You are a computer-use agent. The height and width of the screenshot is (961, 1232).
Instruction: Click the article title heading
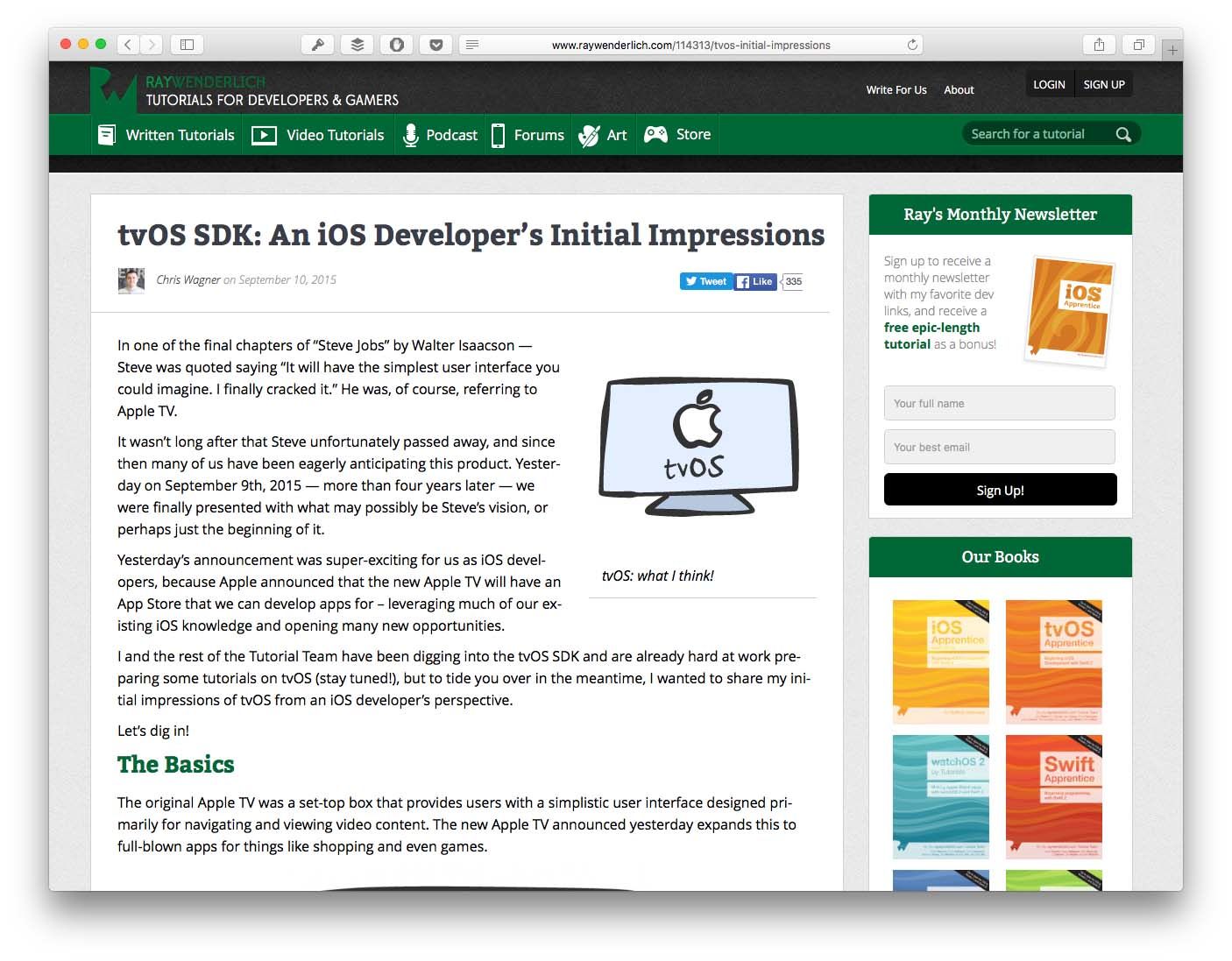471,235
